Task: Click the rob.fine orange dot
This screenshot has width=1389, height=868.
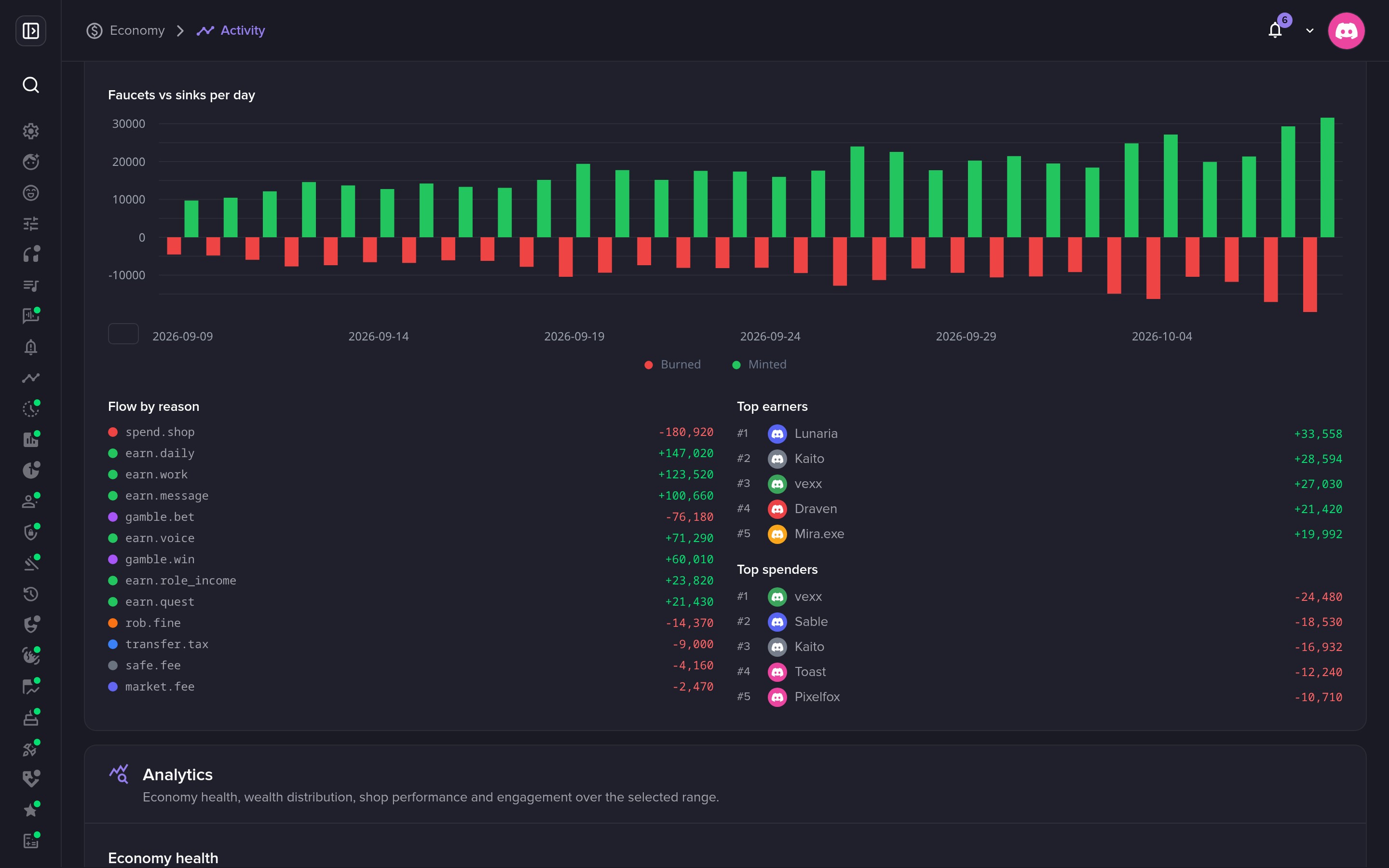Action: 113,623
